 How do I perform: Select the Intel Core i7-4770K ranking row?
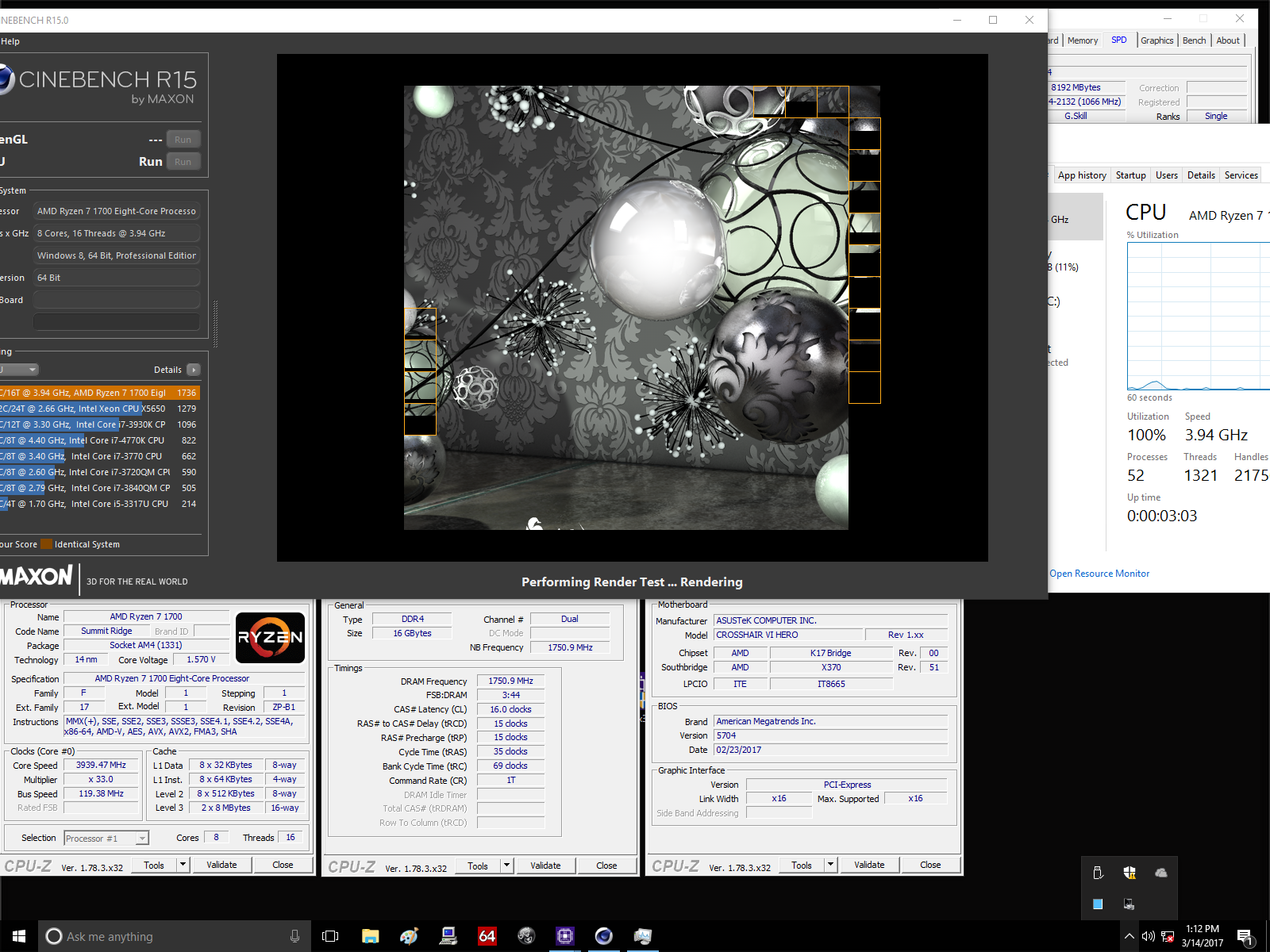(x=100, y=440)
